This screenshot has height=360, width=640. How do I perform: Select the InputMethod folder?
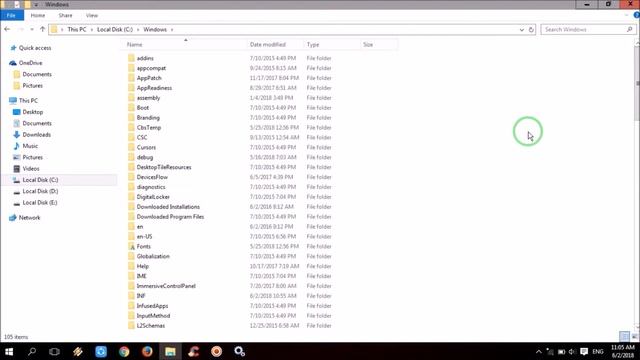(x=153, y=316)
